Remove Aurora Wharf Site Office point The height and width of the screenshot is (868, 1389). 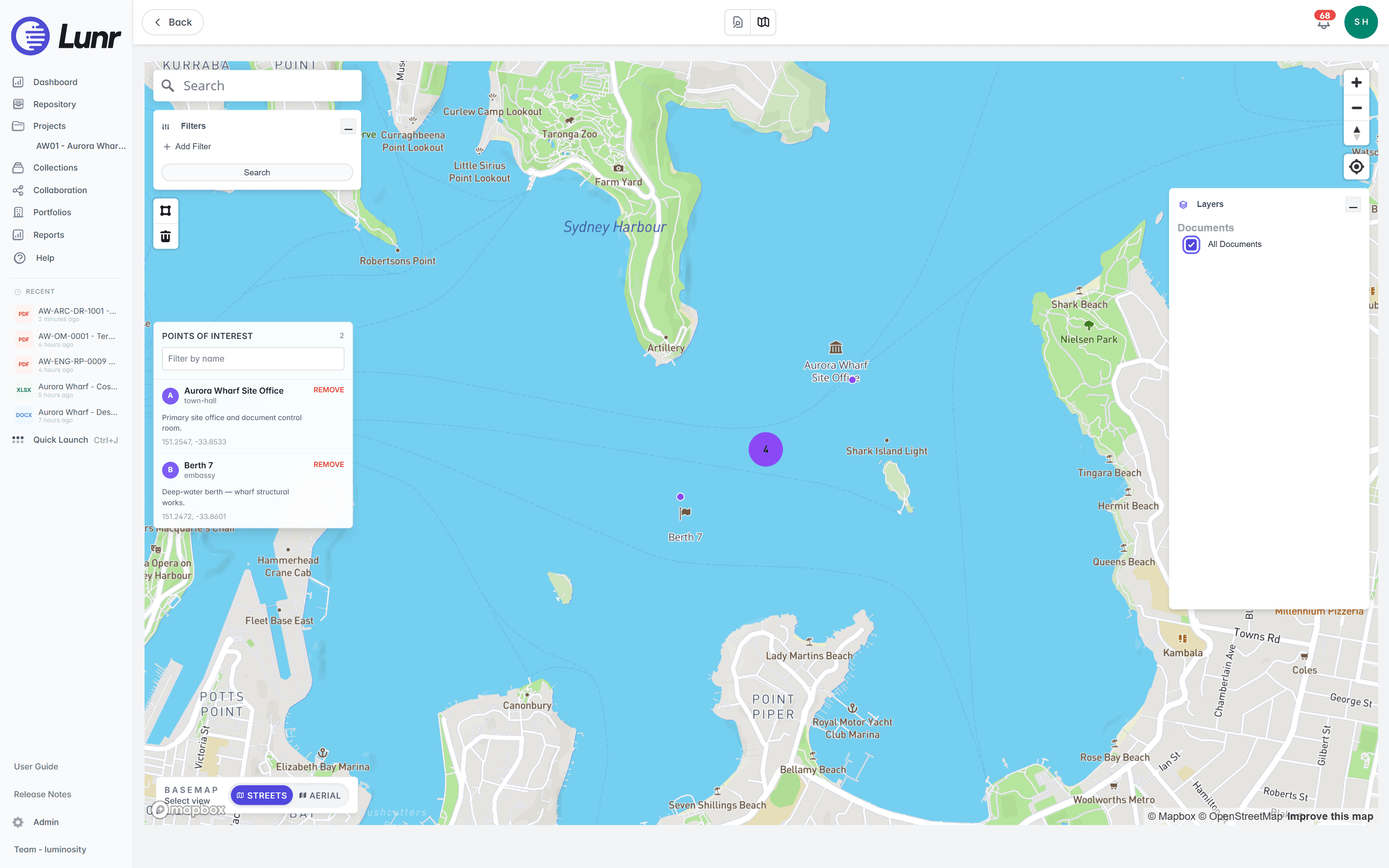[x=328, y=390]
